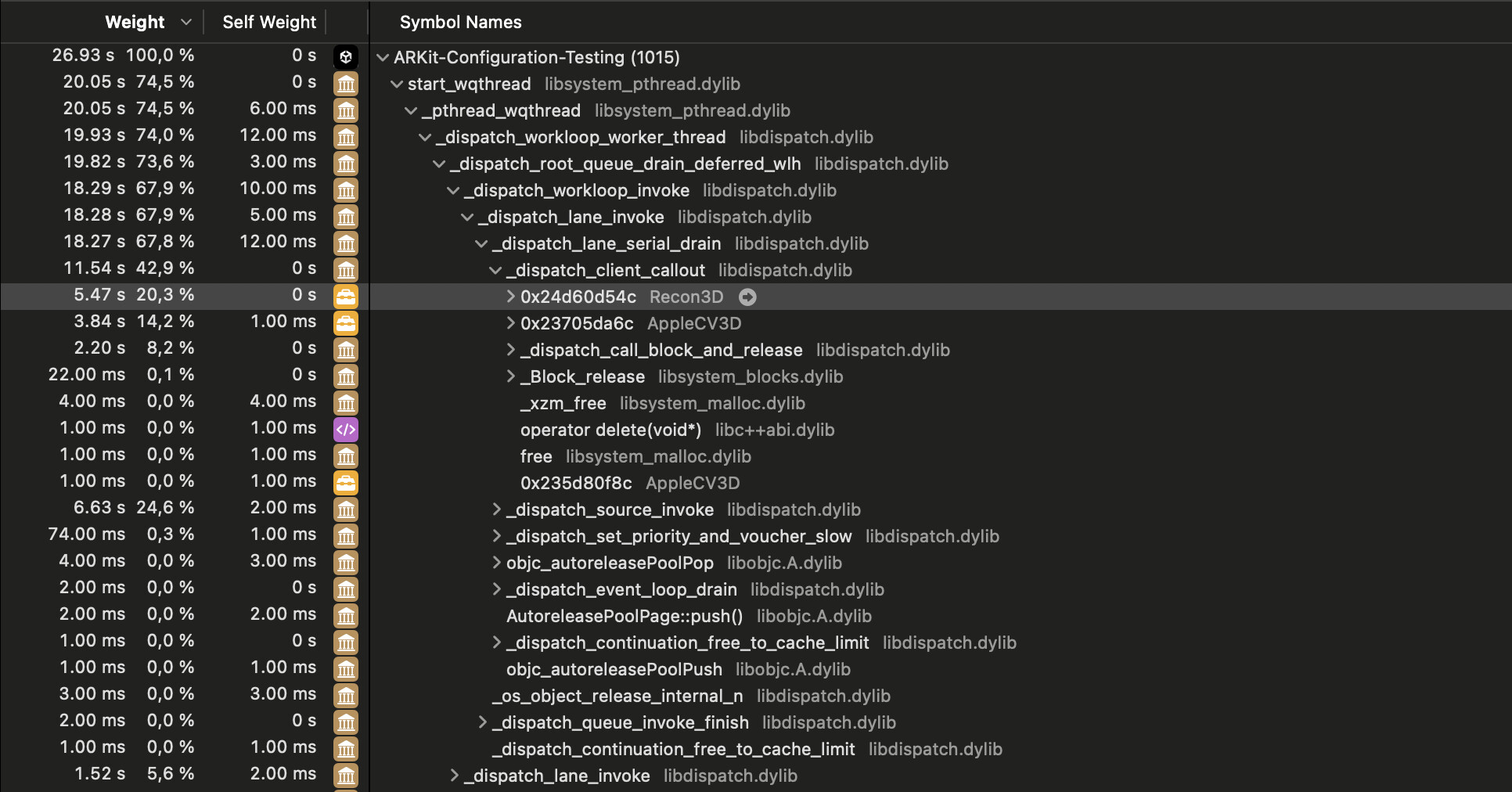The width and height of the screenshot is (1512, 792).
Task: Click the library icon on the start_wqthread row
Action: pos(346,83)
